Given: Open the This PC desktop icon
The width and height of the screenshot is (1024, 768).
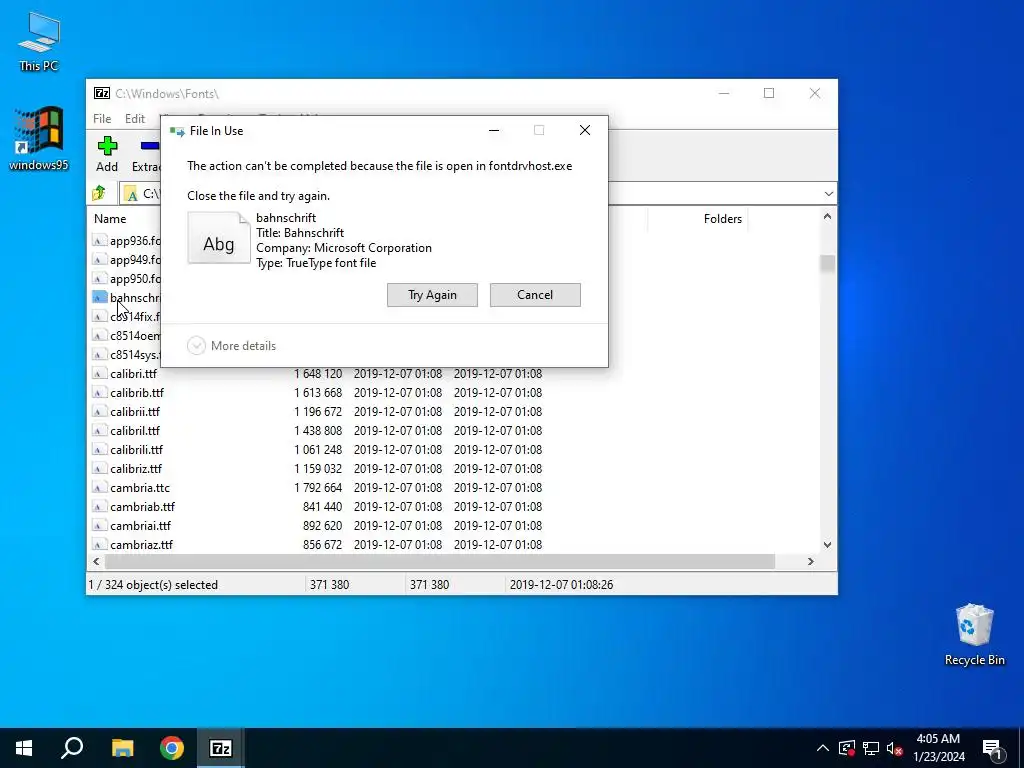Looking at the screenshot, I should [39, 42].
